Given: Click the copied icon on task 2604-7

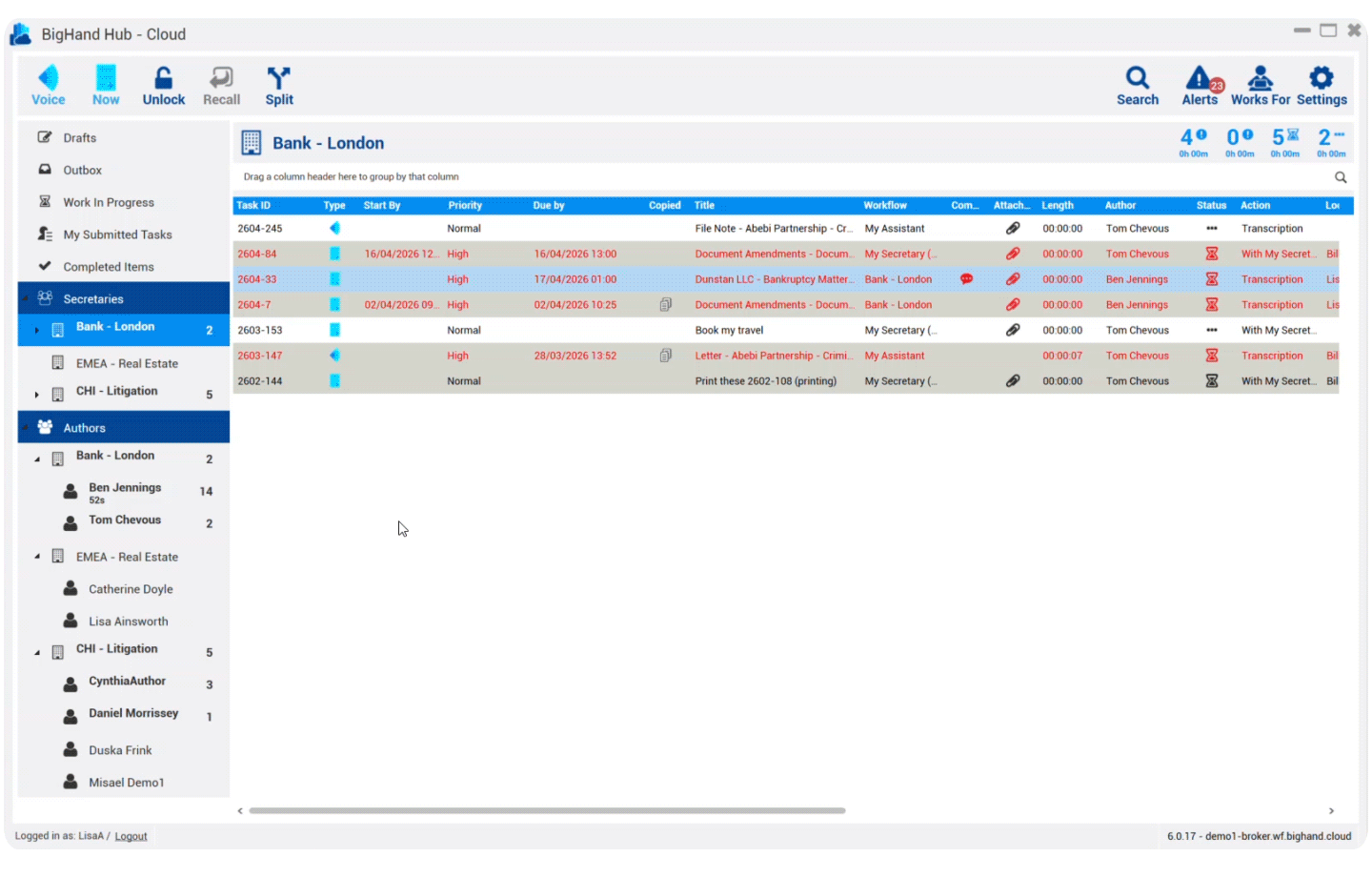Looking at the screenshot, I should [x=666, y=305].
